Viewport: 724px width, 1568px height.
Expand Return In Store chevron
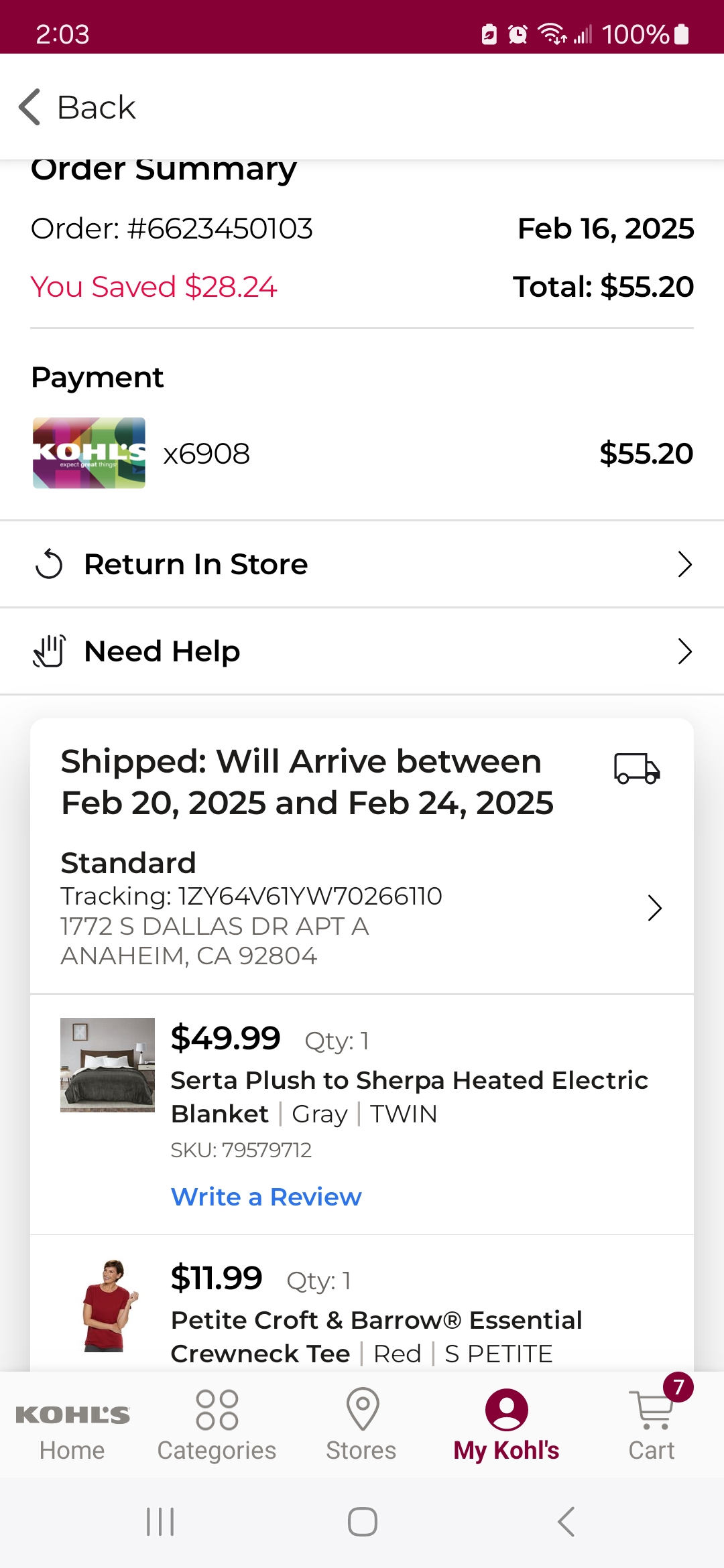pos(684,564)
